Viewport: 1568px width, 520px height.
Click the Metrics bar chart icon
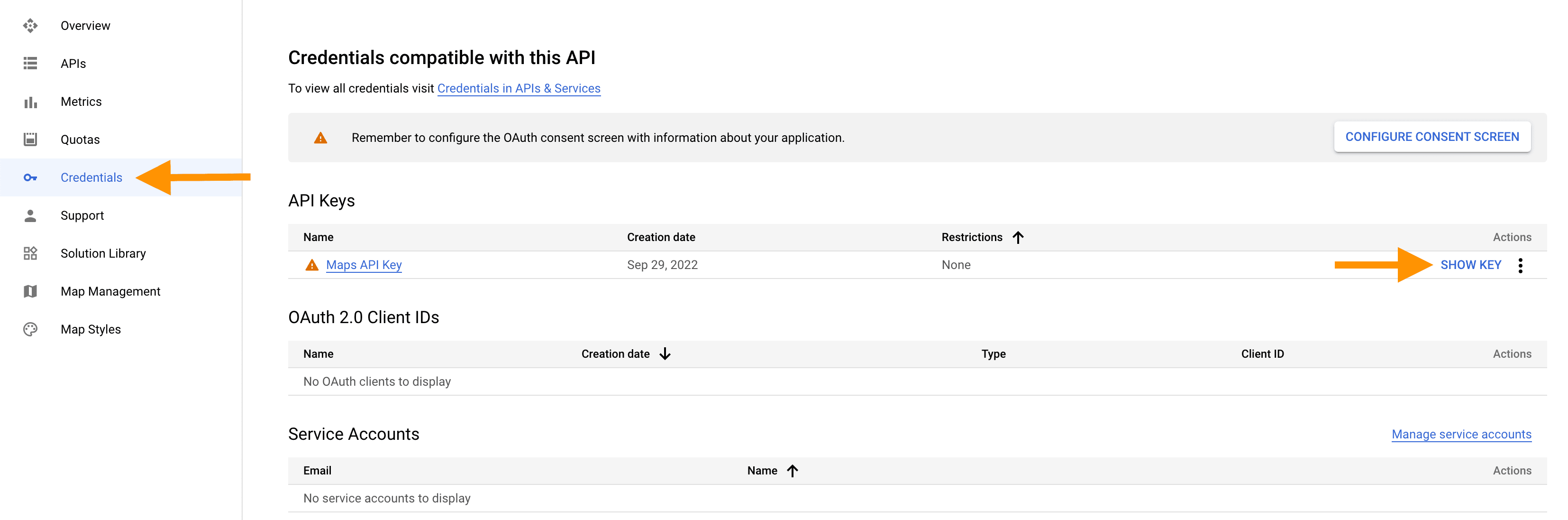(30, 102)
